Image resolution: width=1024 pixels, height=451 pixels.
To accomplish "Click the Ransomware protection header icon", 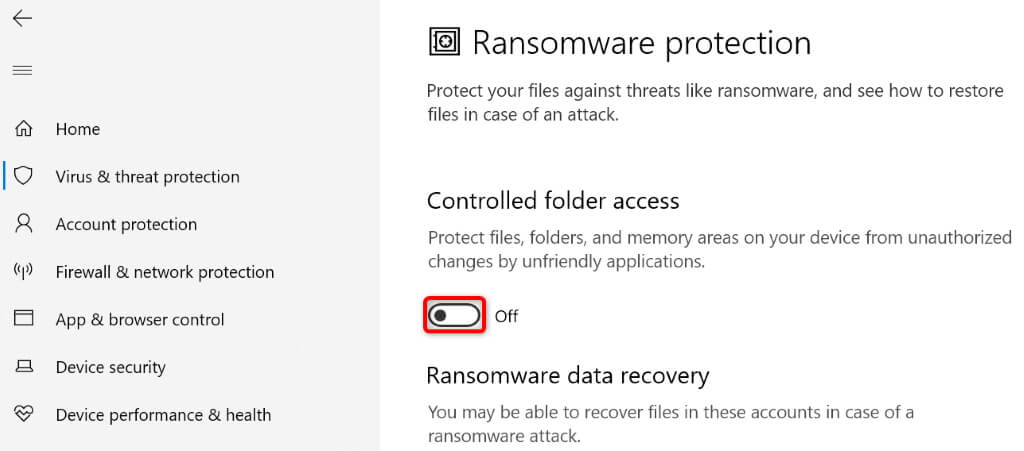I will (444, 42).
